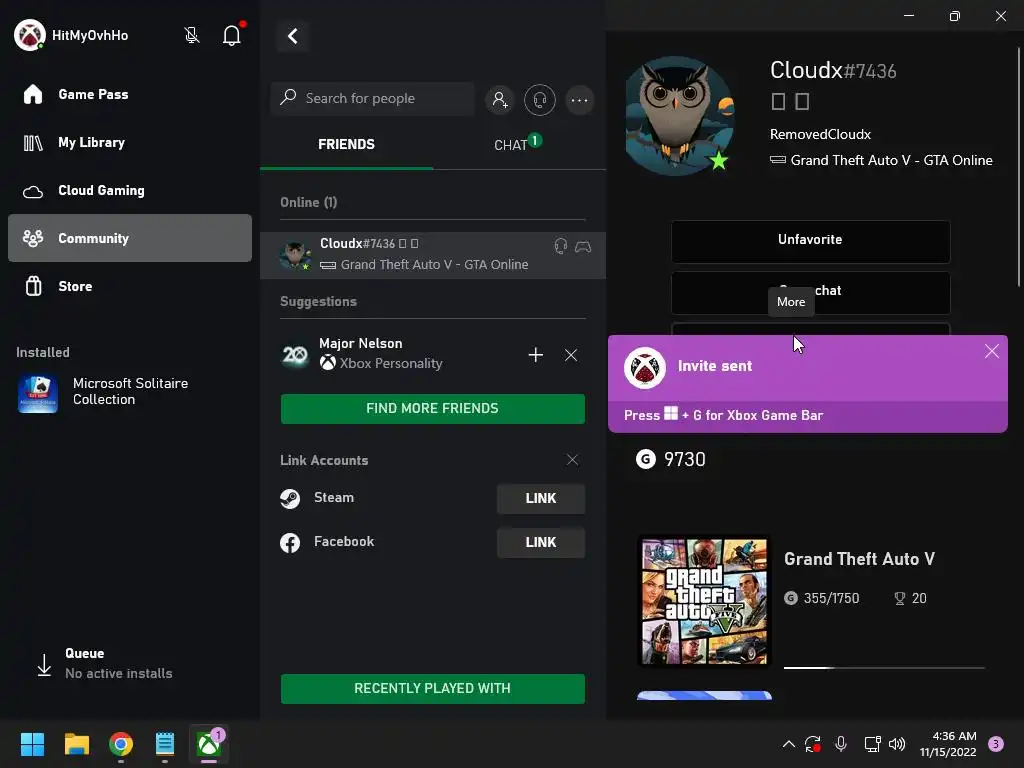Click the Grand Theft Auto V title
Image resolution: width=1024 pixels, height=768 pixels.
(859, 559)
